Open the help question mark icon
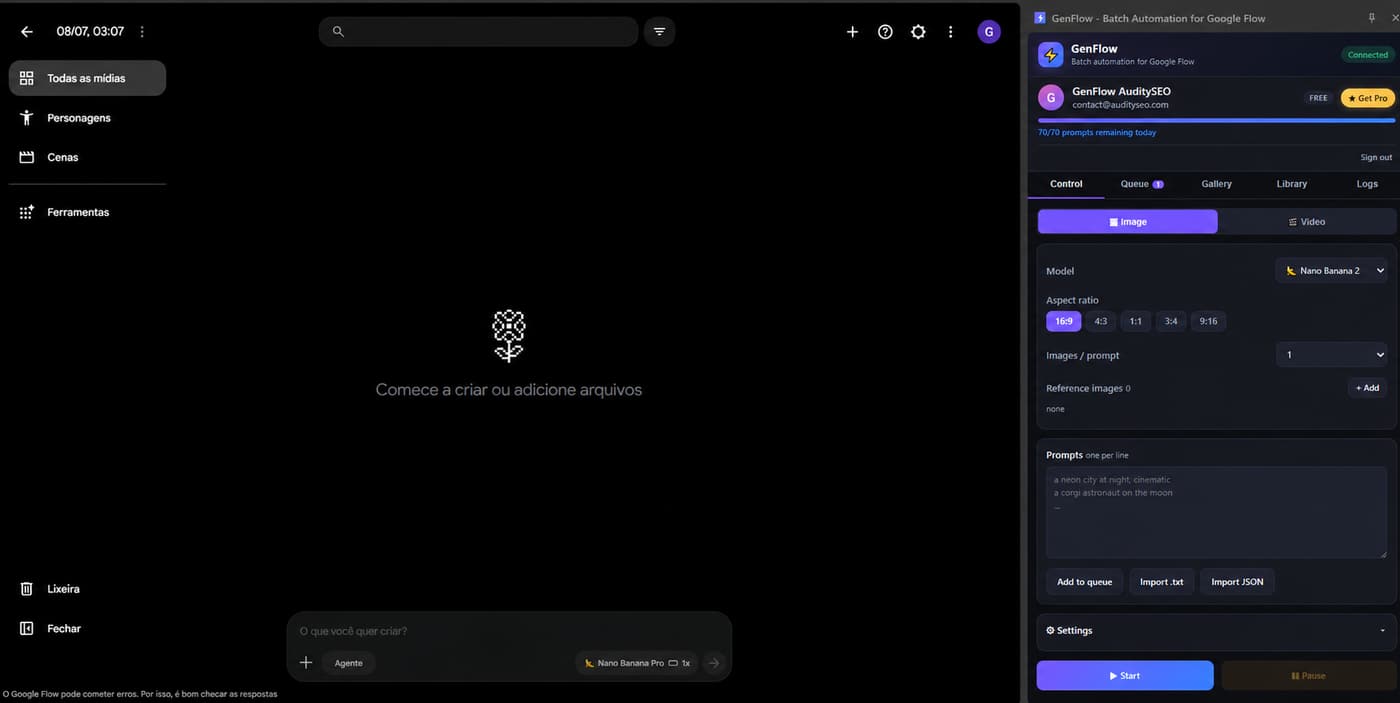 [x=885, y=32]
